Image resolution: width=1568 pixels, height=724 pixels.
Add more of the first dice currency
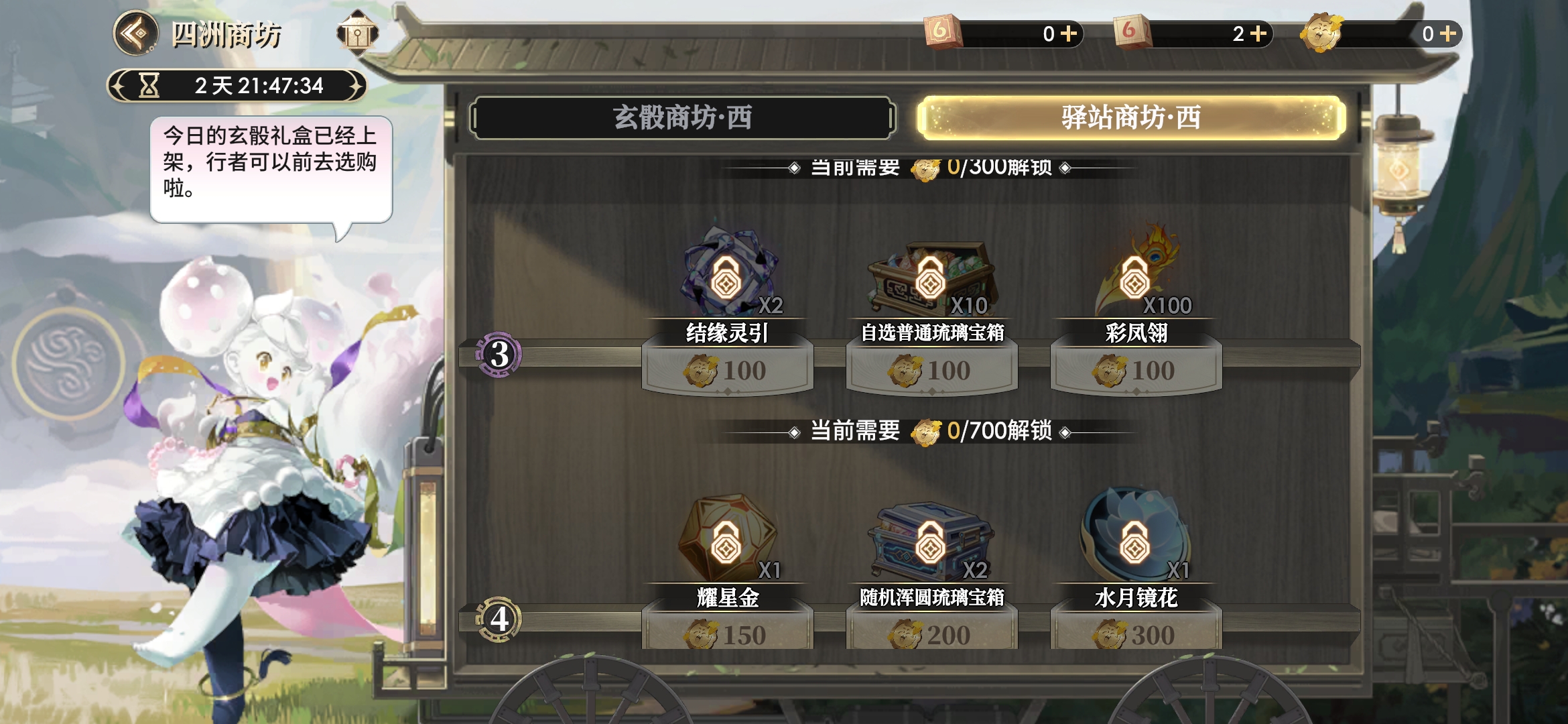pos(1069,34)
